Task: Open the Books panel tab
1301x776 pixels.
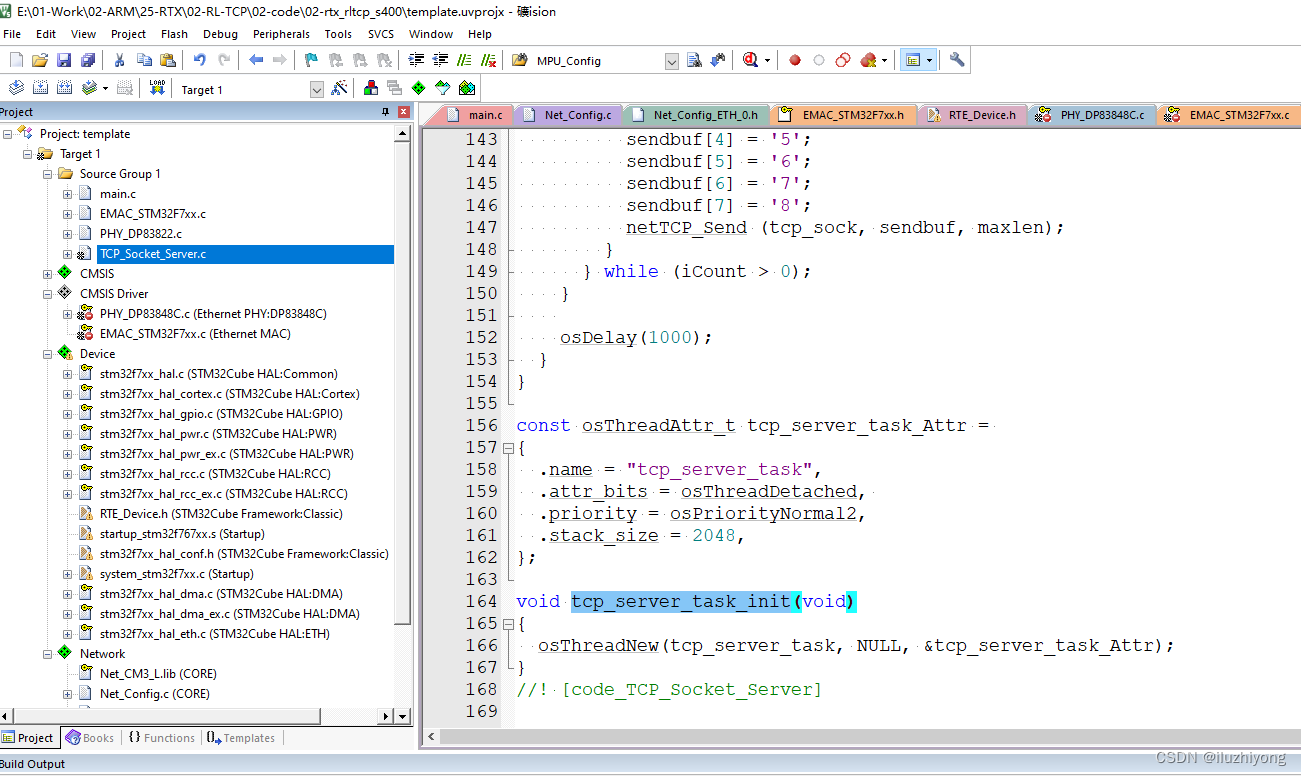Action: click(x=90, y=738)
